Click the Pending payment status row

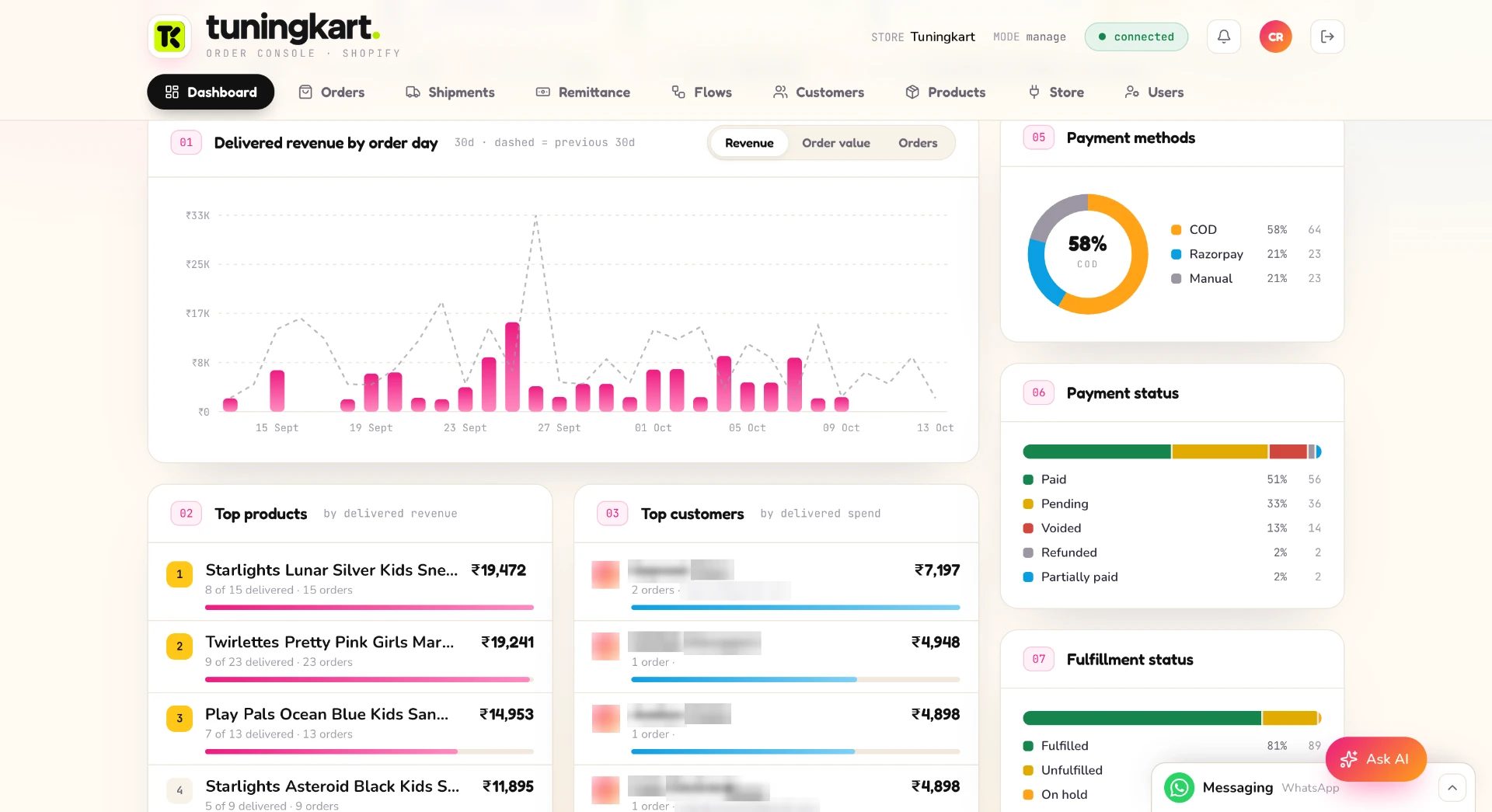click(x=1172, y=504)
